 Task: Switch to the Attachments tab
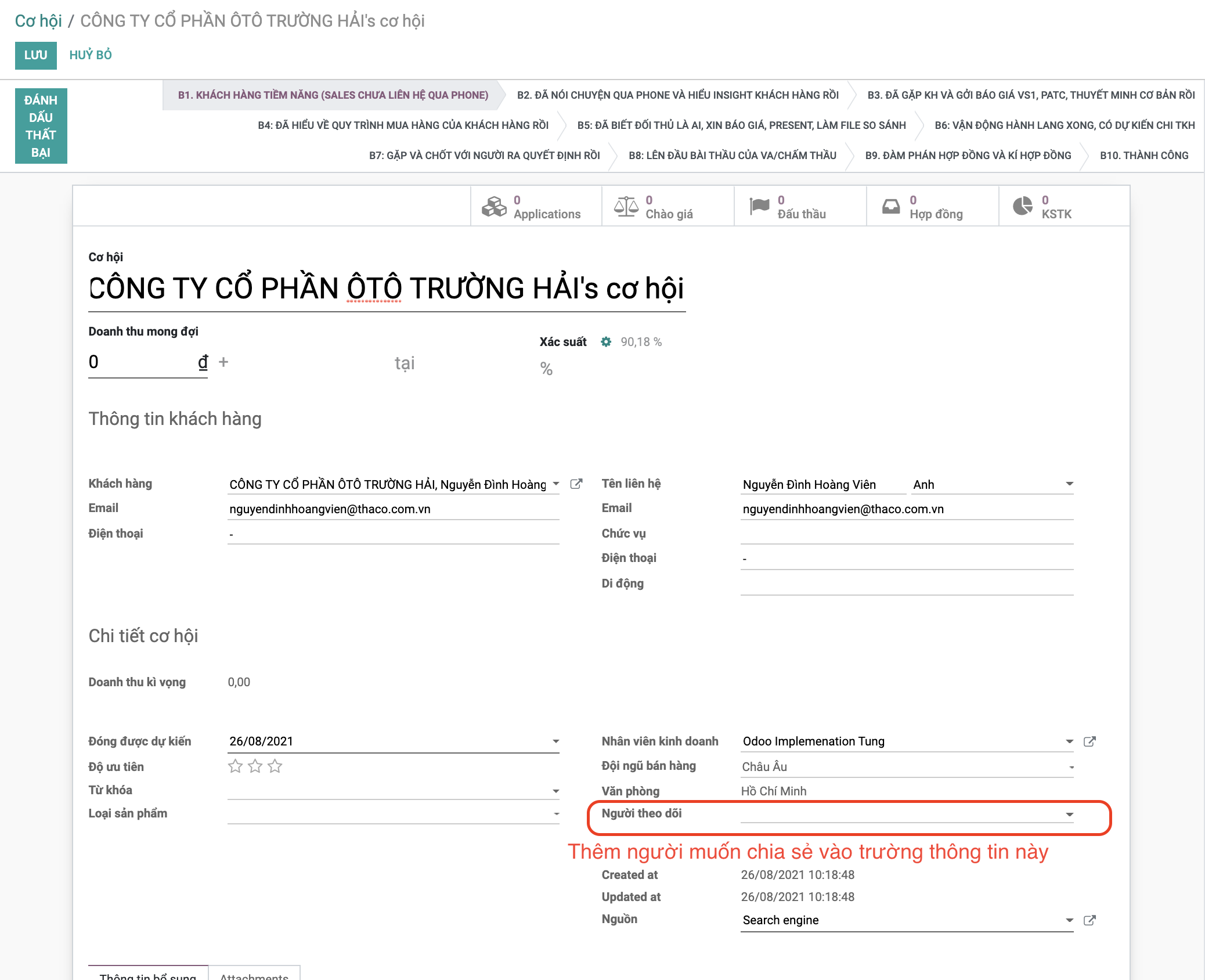[254, 974]
